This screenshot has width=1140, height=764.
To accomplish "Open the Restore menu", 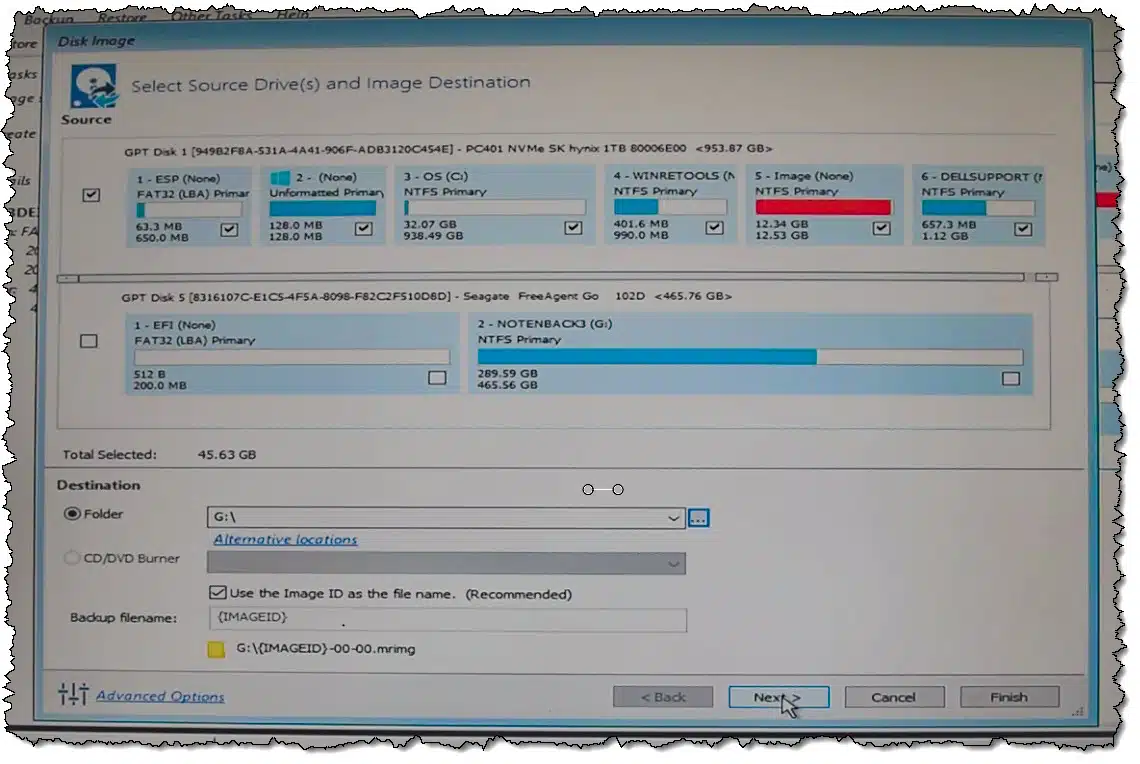I will point(122,17).
